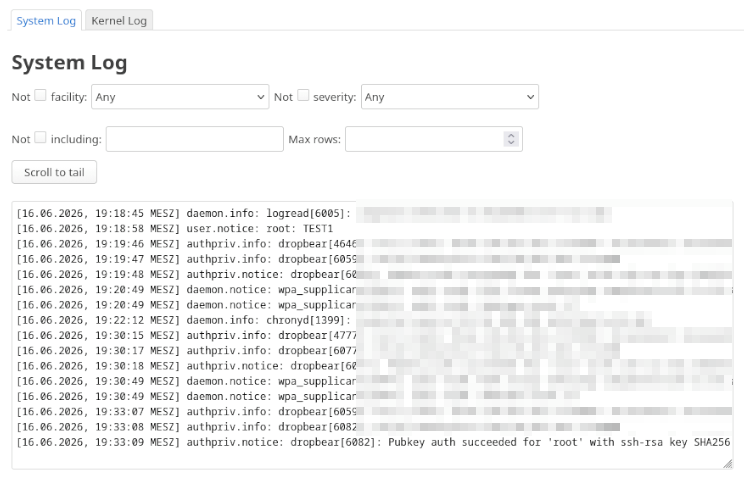This screenshot has width=744, height=478.
Task: Click the Max rows spinner arrows
Action: tap(511, 139)
